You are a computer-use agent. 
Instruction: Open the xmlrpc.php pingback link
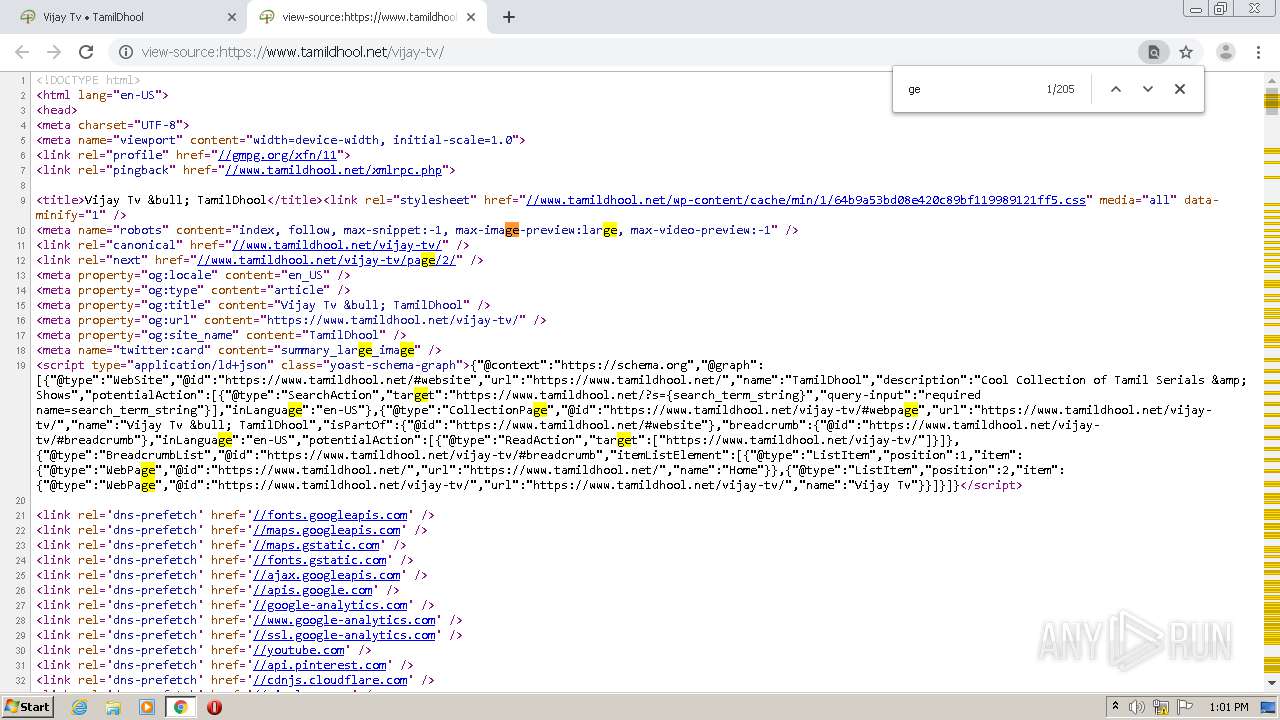333,170
